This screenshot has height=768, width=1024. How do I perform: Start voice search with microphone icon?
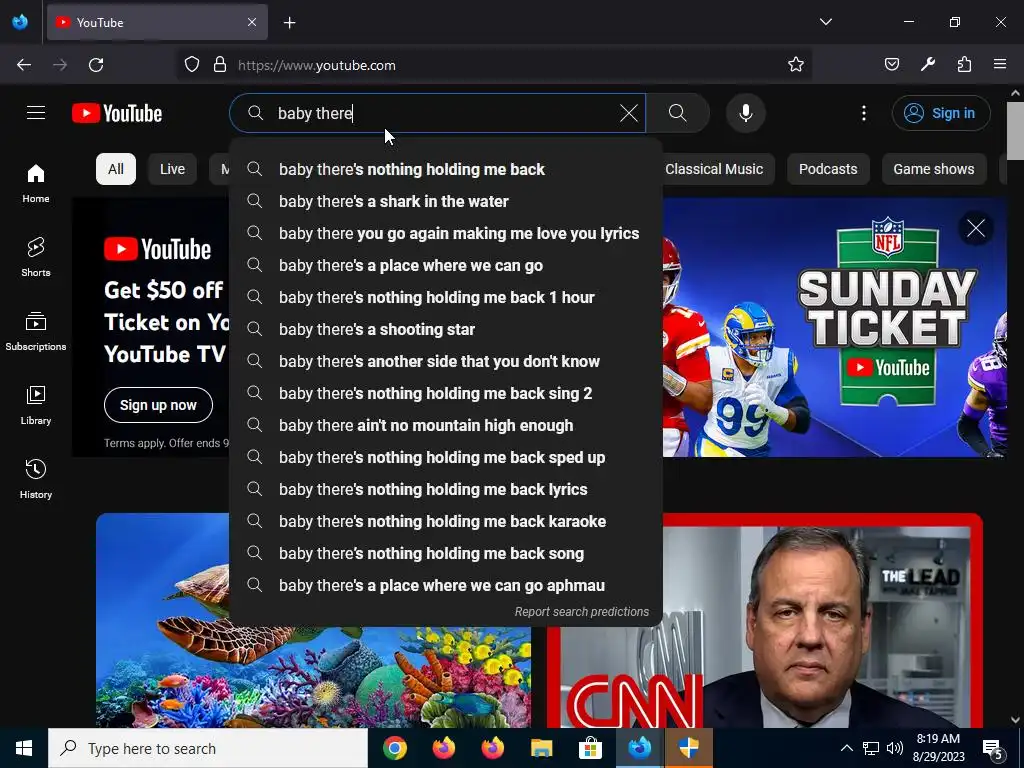[x=746, y=113]
